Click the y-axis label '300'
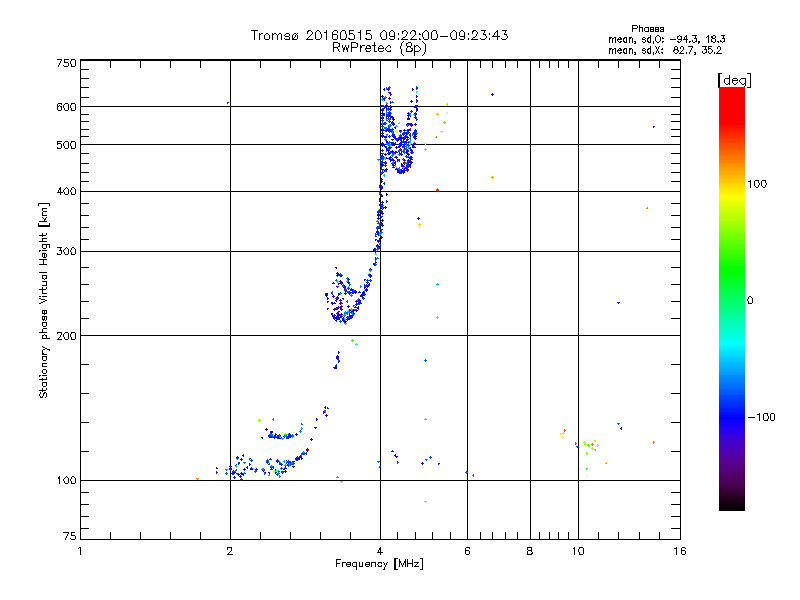The width and height of the screenshot is (800, 600). 66,251
